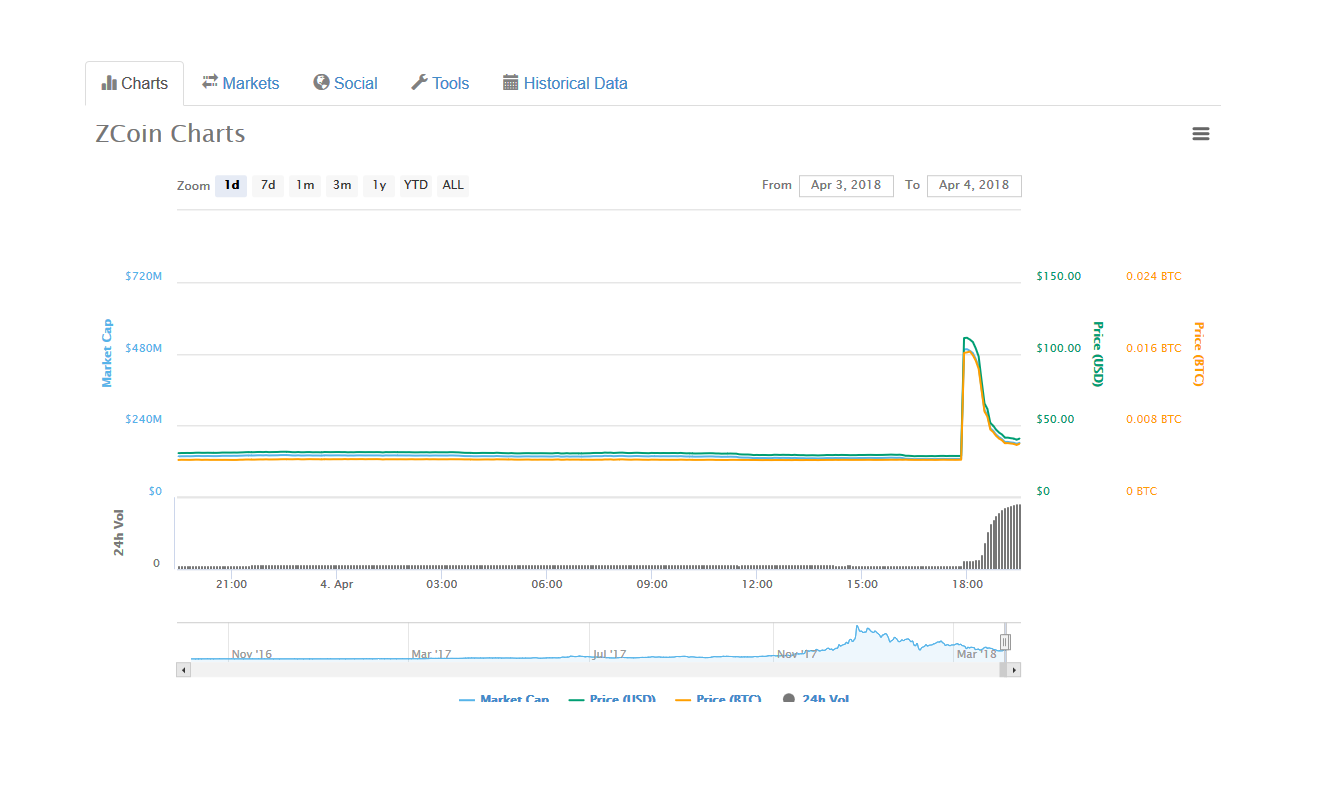
Task: Click the exchange arrows icon beside Markets
Action: (209, 83)
